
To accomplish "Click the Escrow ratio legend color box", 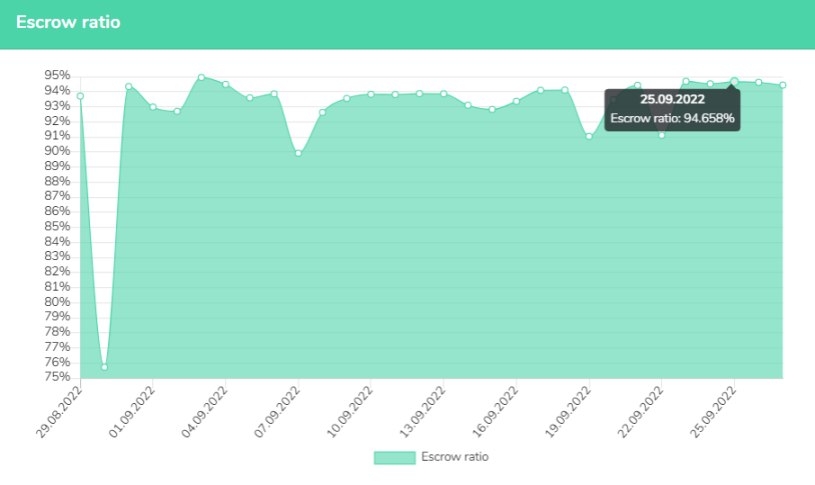I will pos(394,457).
